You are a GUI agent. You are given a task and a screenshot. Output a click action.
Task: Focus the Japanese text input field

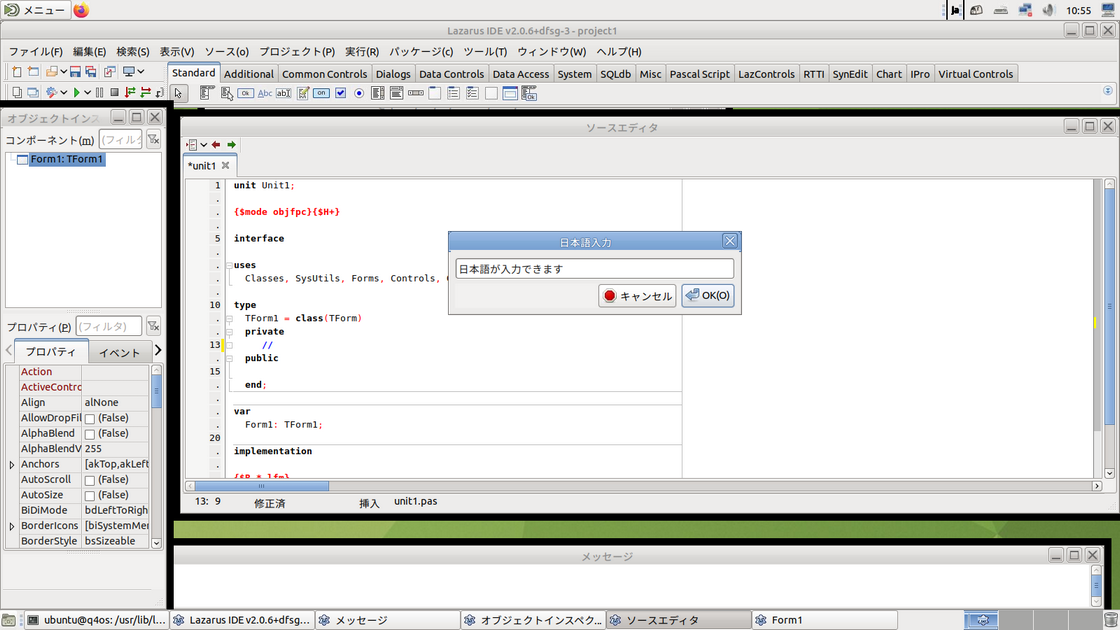[594, 268]
